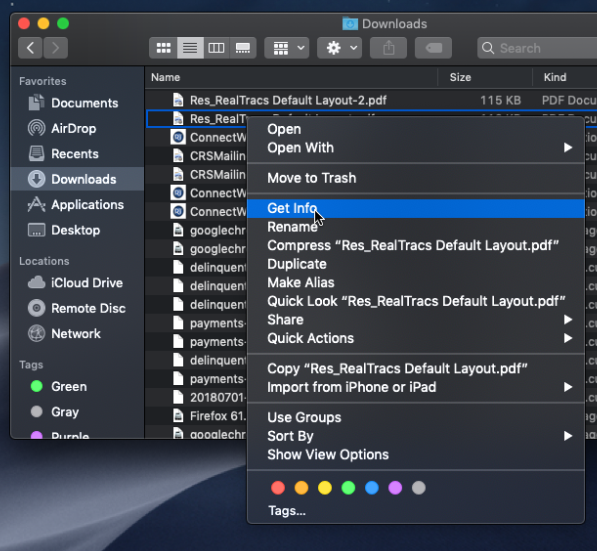Choose Show View Options

416,455
